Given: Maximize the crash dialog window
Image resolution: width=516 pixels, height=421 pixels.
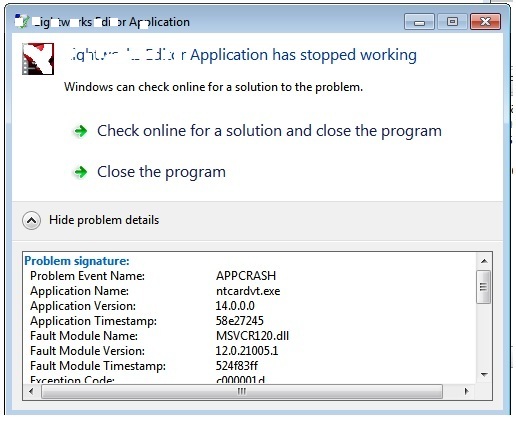Looking at the screenshot, I should coord(452,22).
